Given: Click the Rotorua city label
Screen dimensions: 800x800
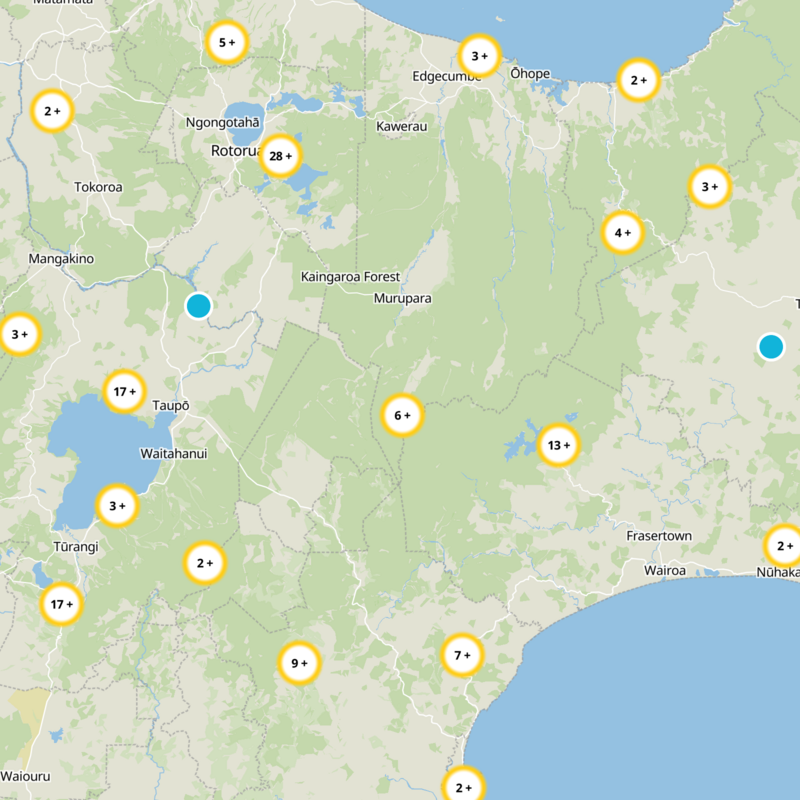Looking at the screenshot, I should (x=237, y=151).
